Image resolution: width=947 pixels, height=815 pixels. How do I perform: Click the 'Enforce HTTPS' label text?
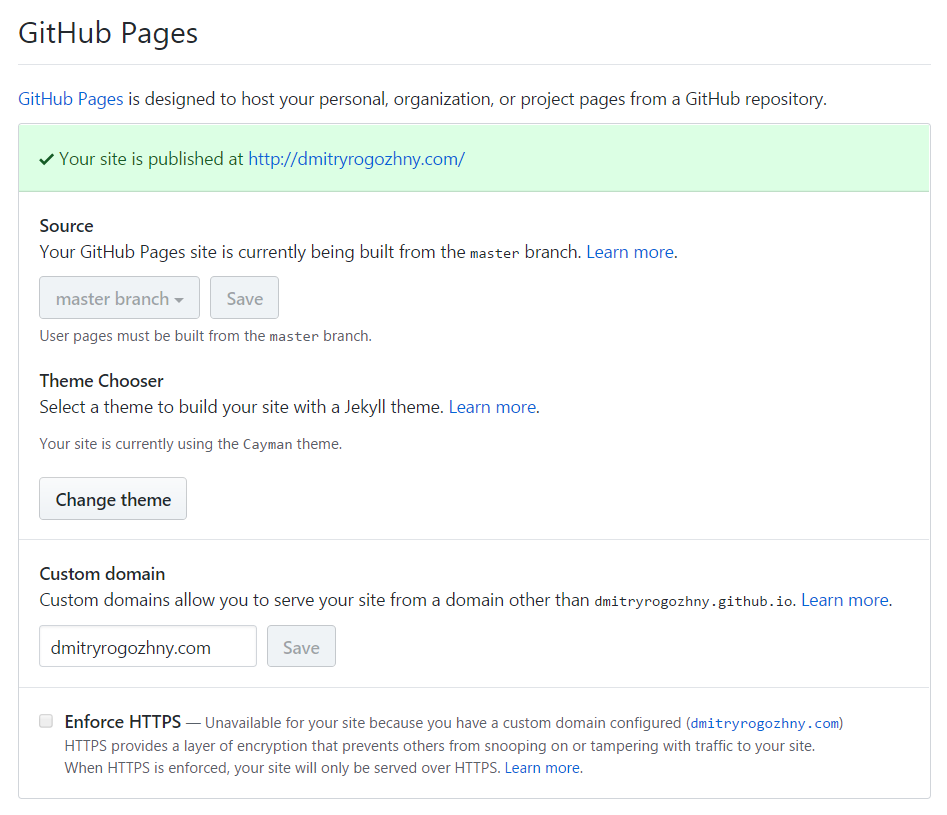tap(123, 722)
